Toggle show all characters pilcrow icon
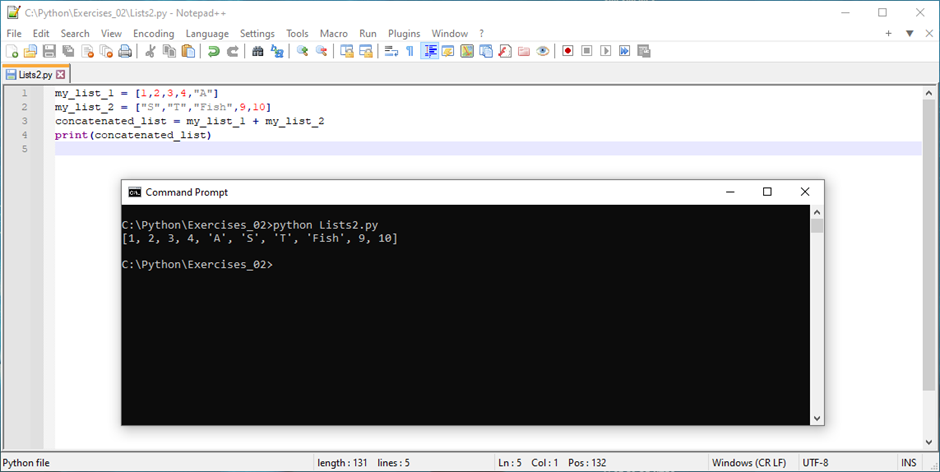The width and height of the screenshot is (940, 472). click(x=410, y=52)
